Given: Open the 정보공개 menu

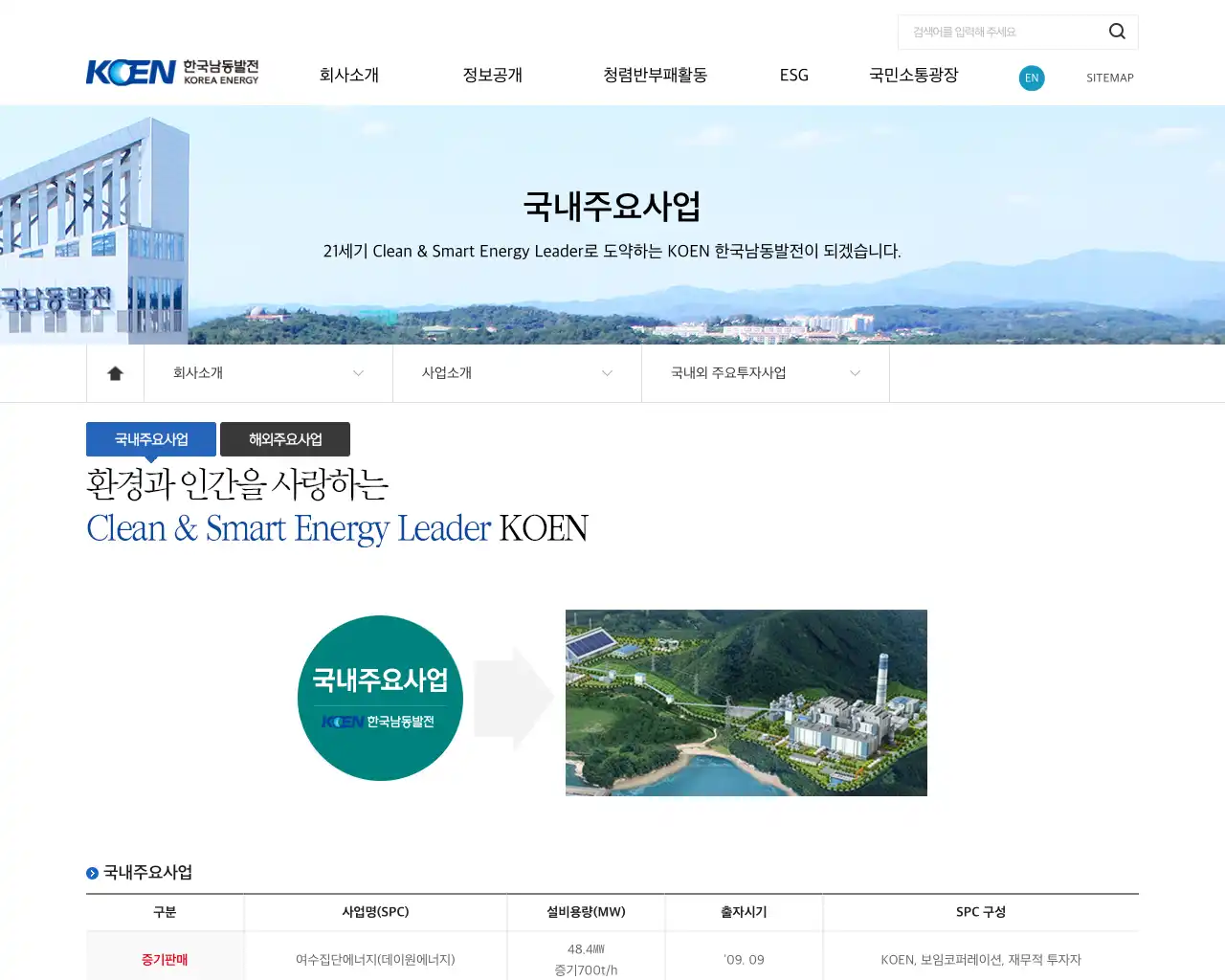Looking at the screenshot, I should point(493,75).
